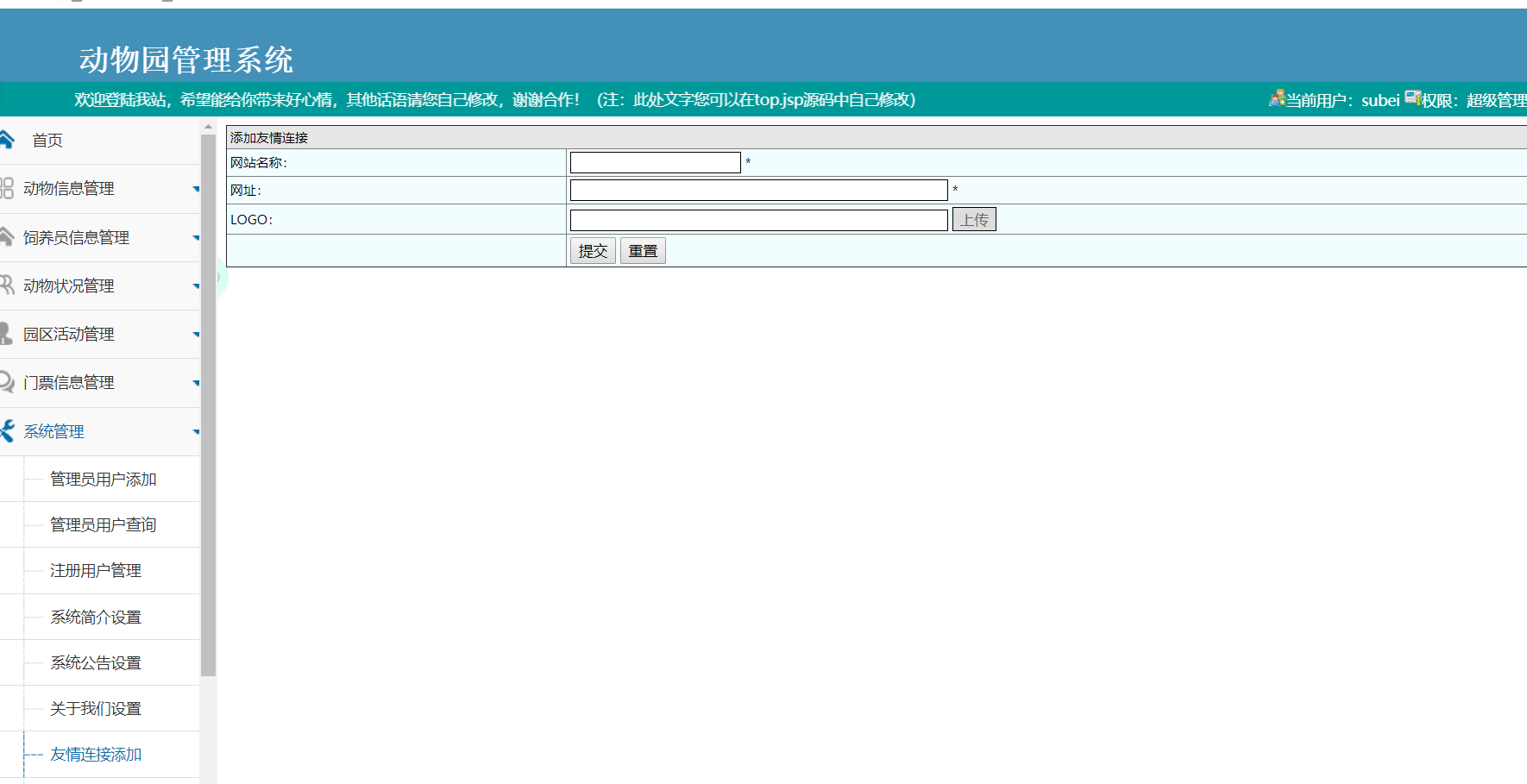This screenshot has width=1527, height=784.
Task: Click the icon beside 饲养员信息管理
Action: tap(7, 236)
